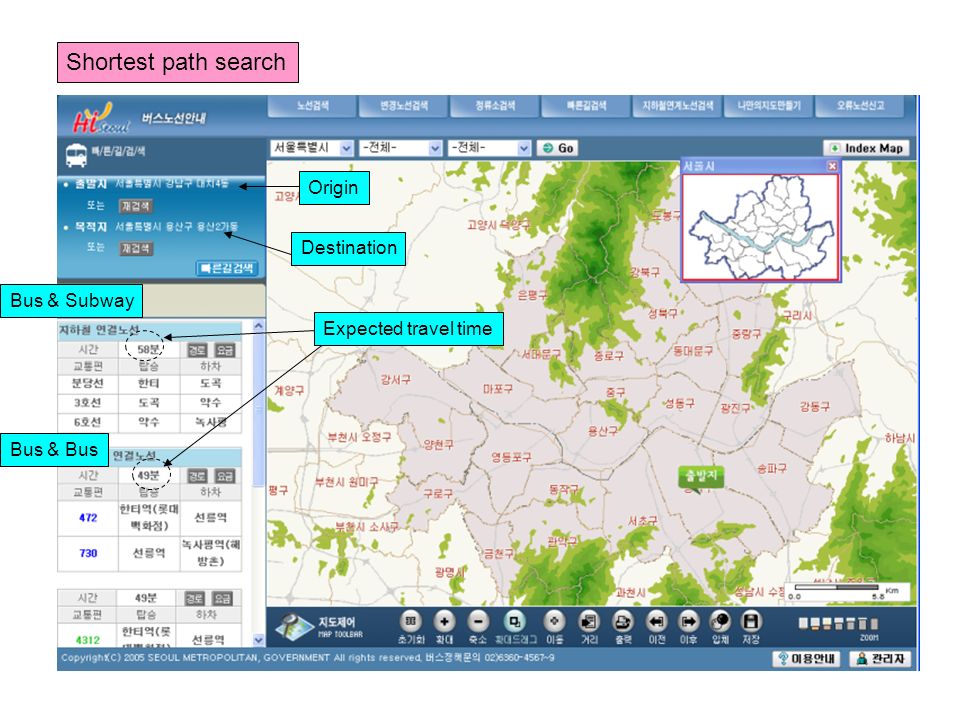Click the 서울시 index map thumbnail
This screenshot has height=720, width=960.
(x=760, y=227)
